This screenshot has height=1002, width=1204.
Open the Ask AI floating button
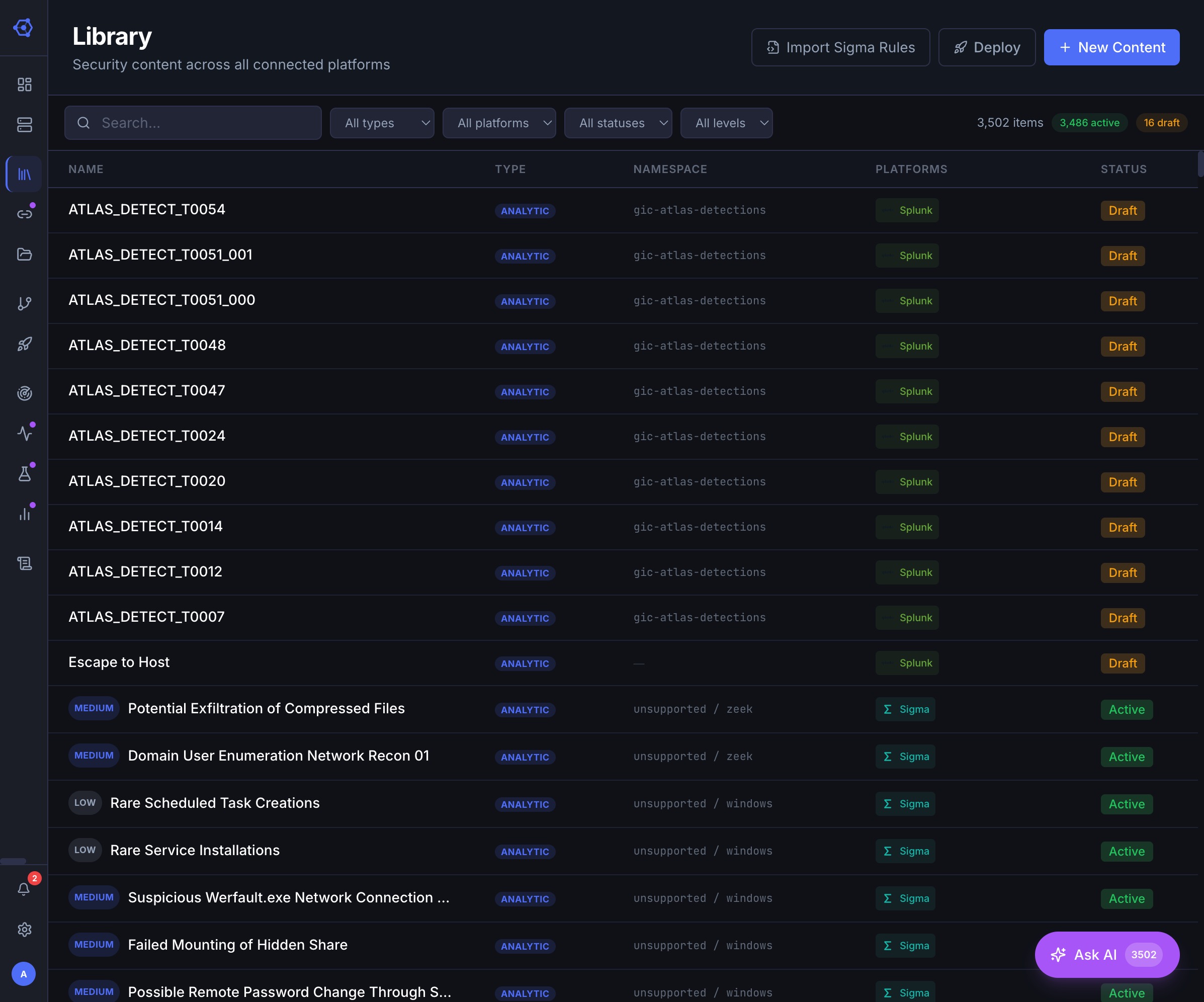point(1106,954)
